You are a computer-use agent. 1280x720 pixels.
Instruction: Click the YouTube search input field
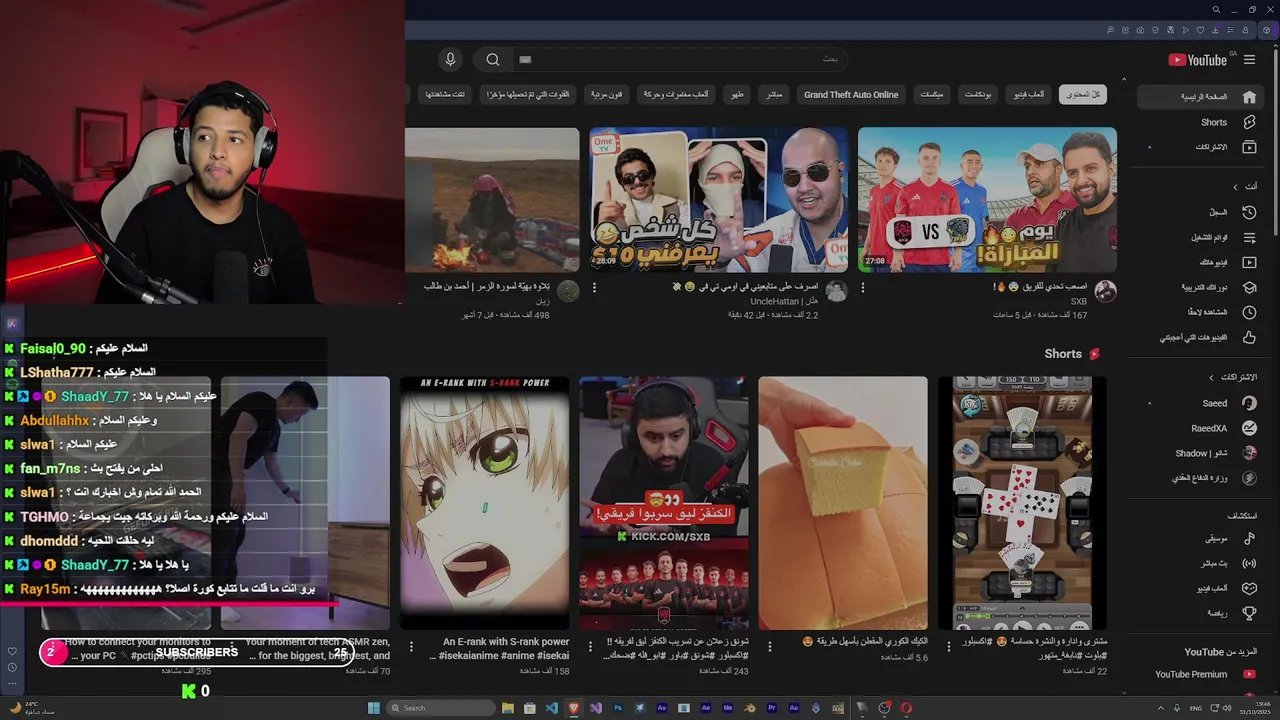click(680, 60)
